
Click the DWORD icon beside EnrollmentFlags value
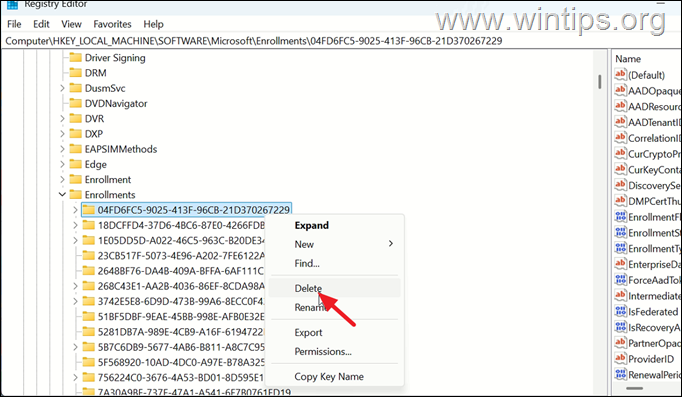(621, 217)
